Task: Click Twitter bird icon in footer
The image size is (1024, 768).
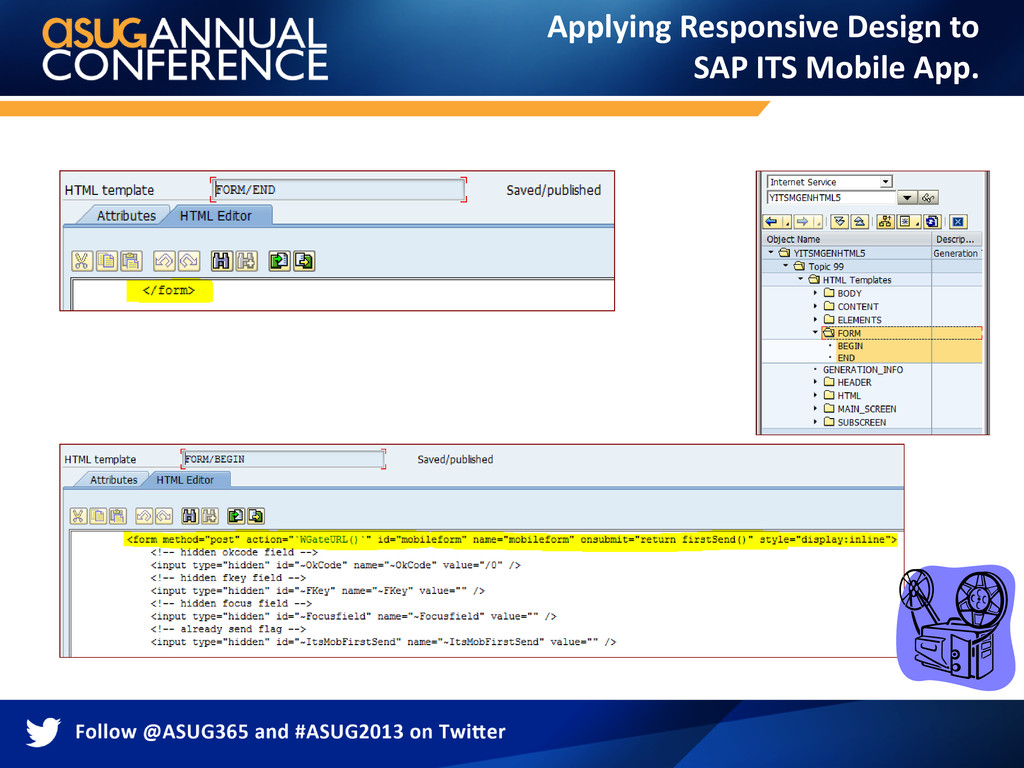Action: click(x=43, y=731)
